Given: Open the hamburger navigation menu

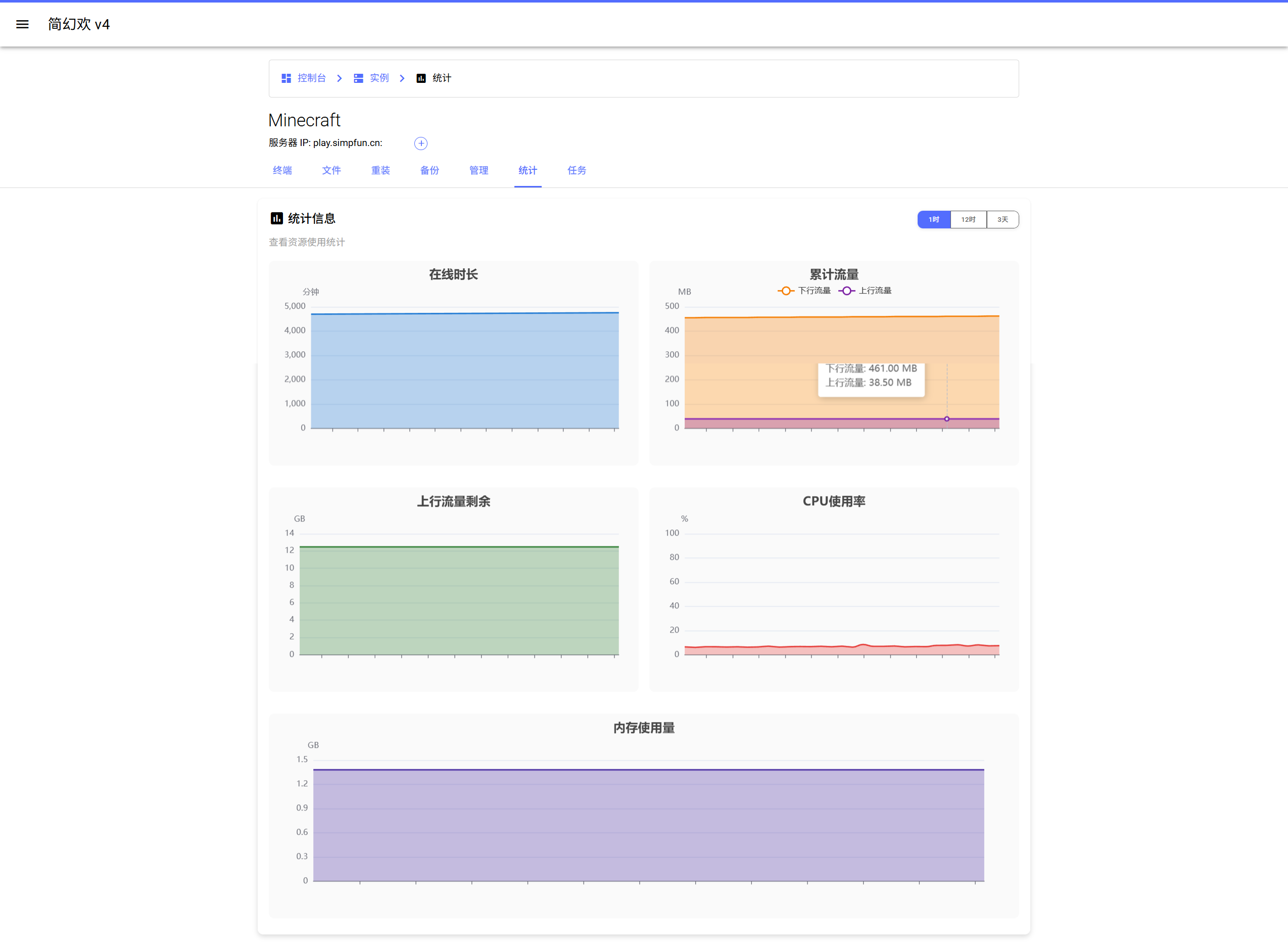Looking at the screenshot, I should (22, 24).
